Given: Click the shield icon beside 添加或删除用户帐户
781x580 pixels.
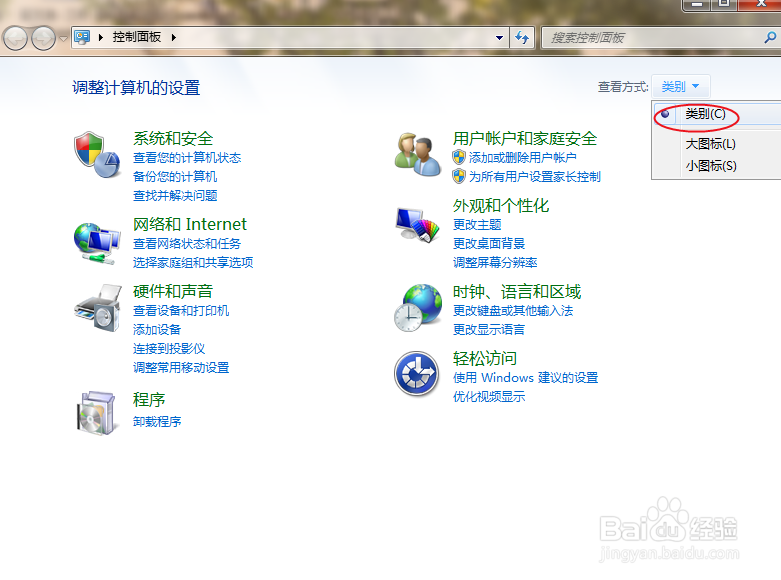Looking at the screenshot, I should pos(459,157).
